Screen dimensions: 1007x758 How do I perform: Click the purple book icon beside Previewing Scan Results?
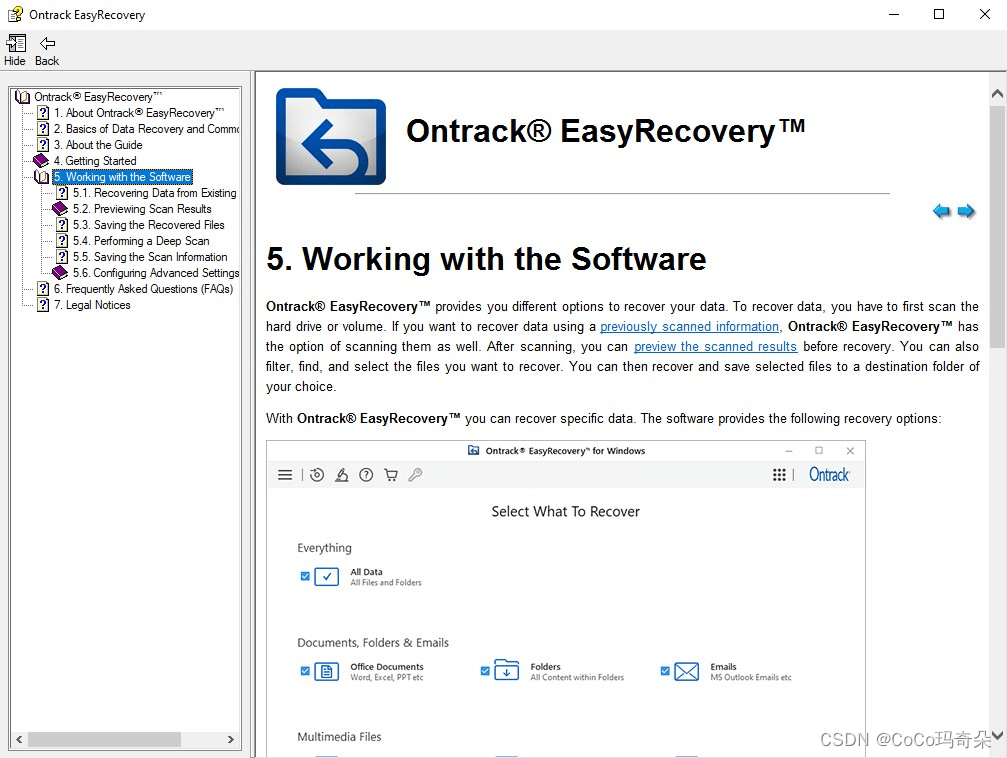click(60, 209)
